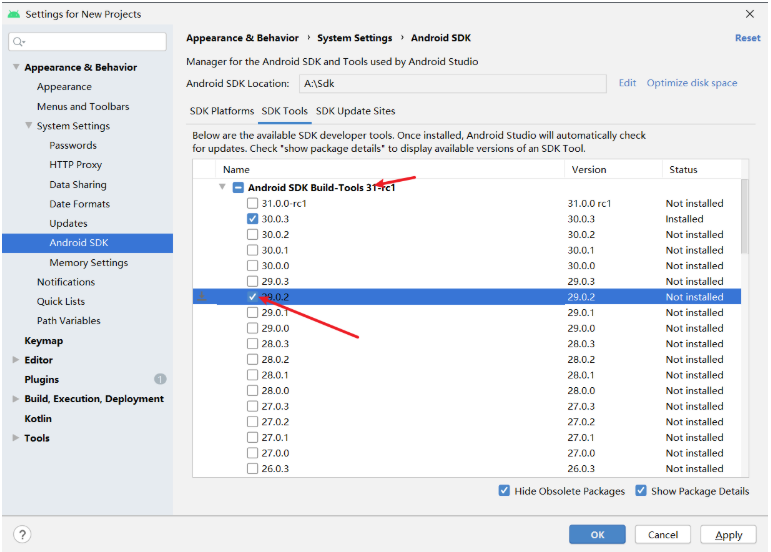Open Kotlin settings
771x552 pixels.
[38, 418]
